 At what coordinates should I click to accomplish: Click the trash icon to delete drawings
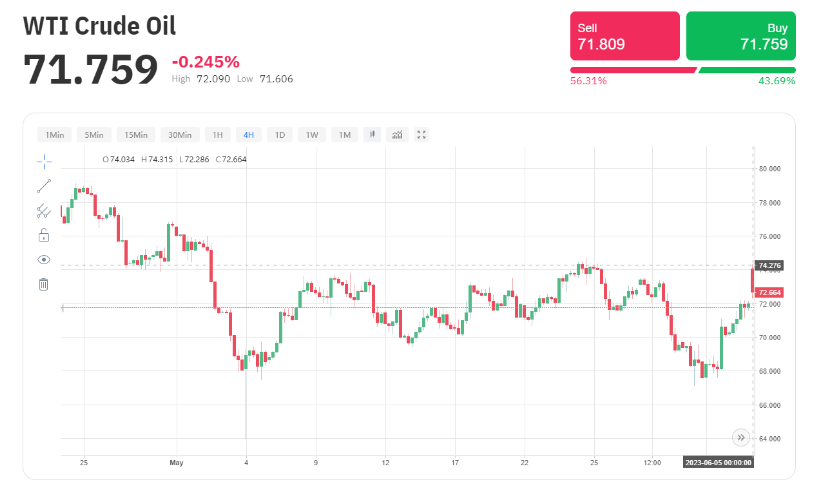pos(44,284)
